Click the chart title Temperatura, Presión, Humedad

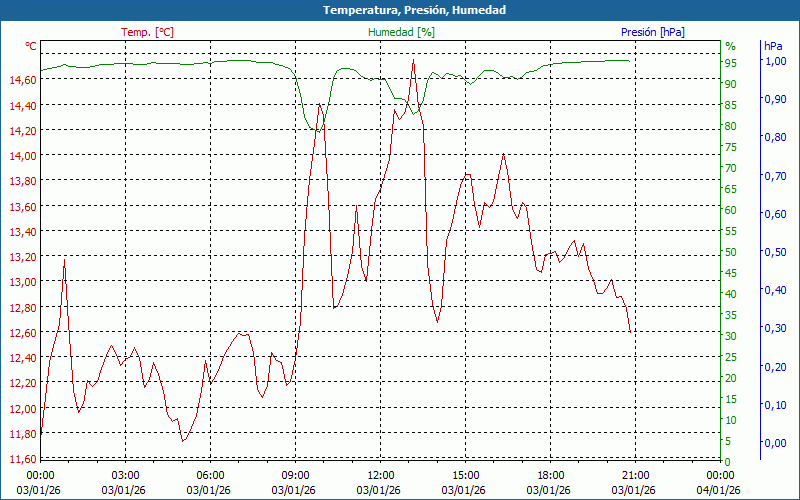400,10
